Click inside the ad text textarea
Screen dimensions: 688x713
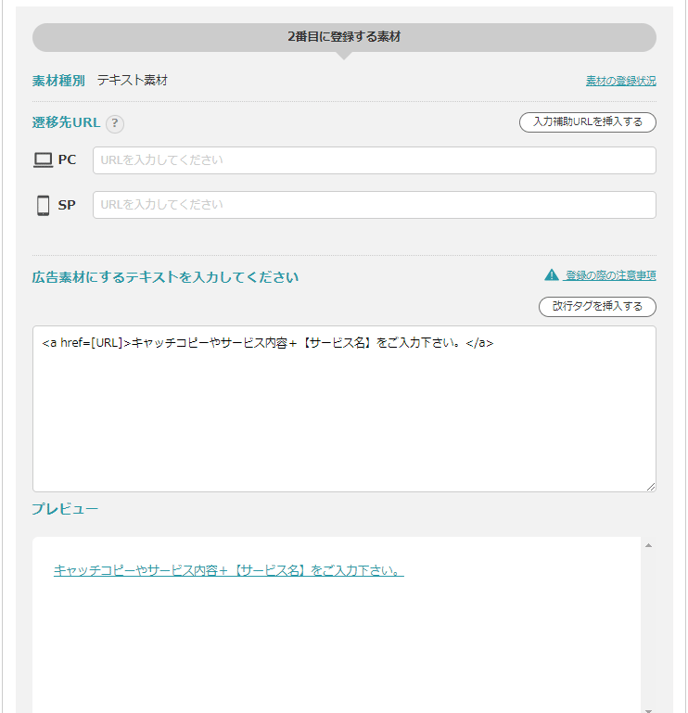344,408
